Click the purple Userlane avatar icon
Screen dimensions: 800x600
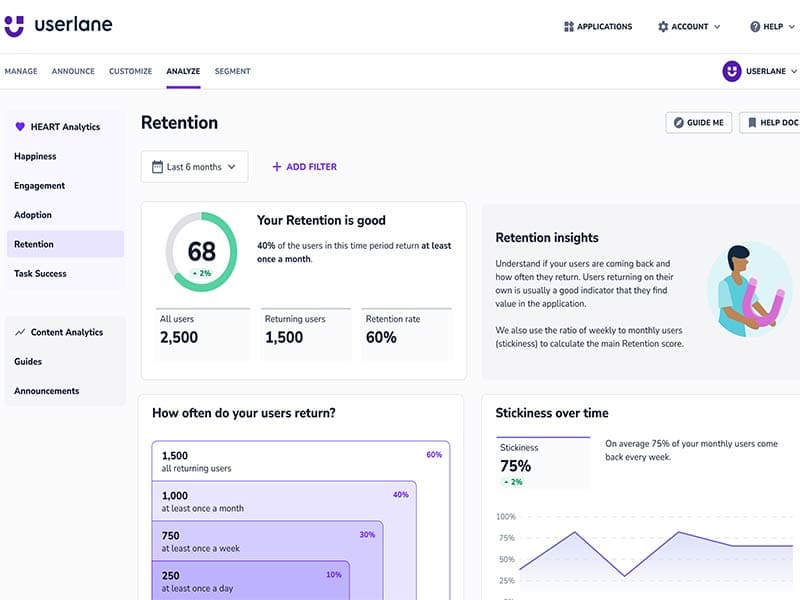click(732, 71)
